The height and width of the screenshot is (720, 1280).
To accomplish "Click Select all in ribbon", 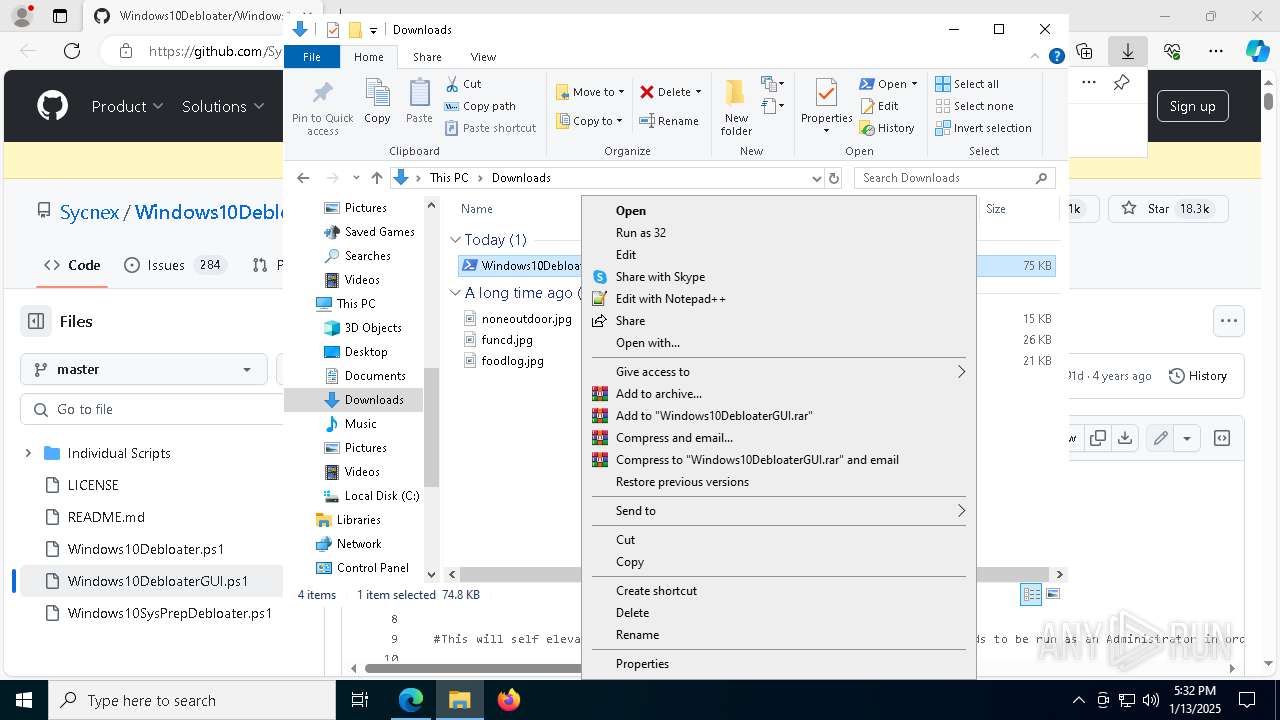I will tap(967, 84).
